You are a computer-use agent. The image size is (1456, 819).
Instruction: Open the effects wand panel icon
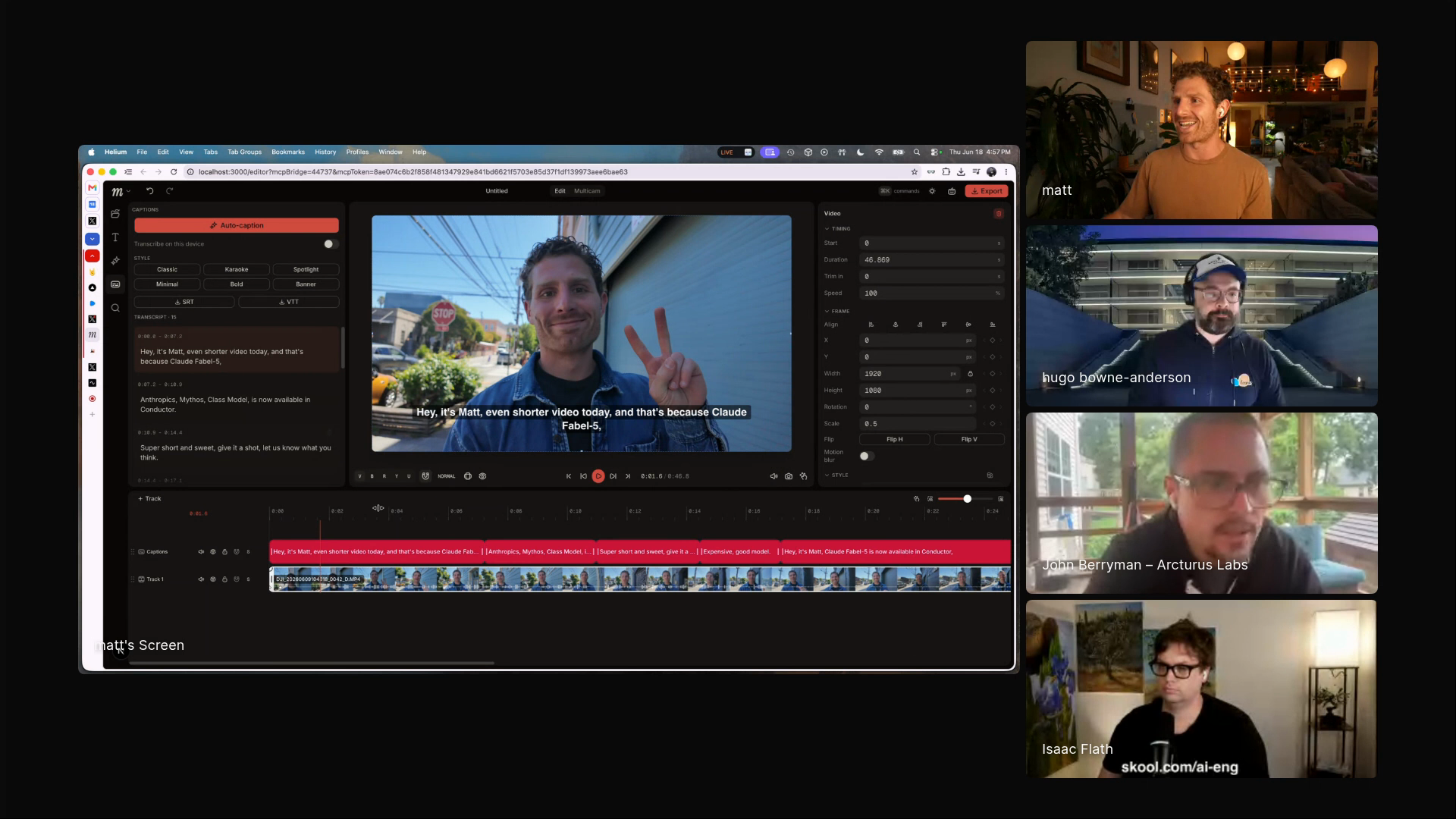point(115,261)
